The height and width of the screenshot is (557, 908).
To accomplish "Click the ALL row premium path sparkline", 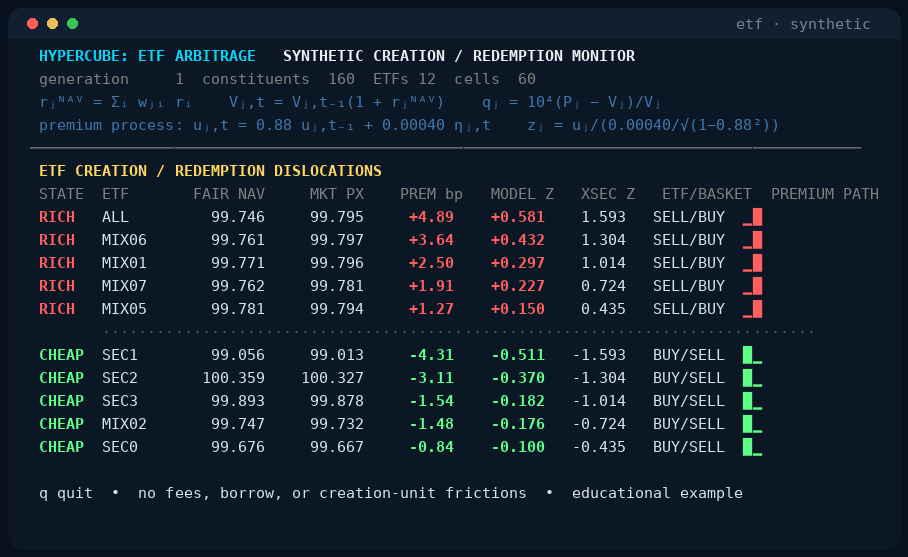I will click(x=752, y=217).
